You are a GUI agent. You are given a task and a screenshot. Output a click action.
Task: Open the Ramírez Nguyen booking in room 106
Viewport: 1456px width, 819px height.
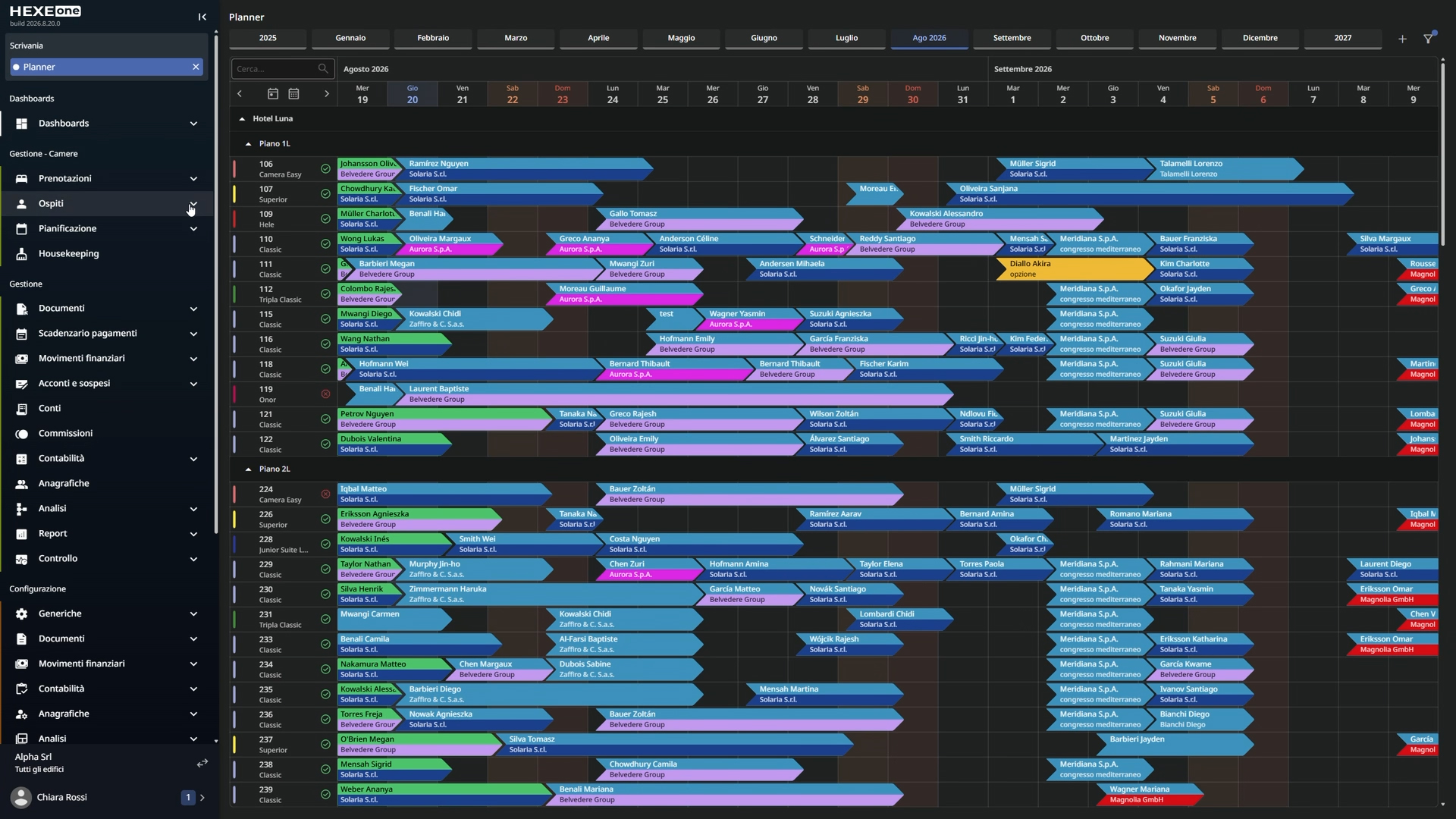(x=523, y=169)
